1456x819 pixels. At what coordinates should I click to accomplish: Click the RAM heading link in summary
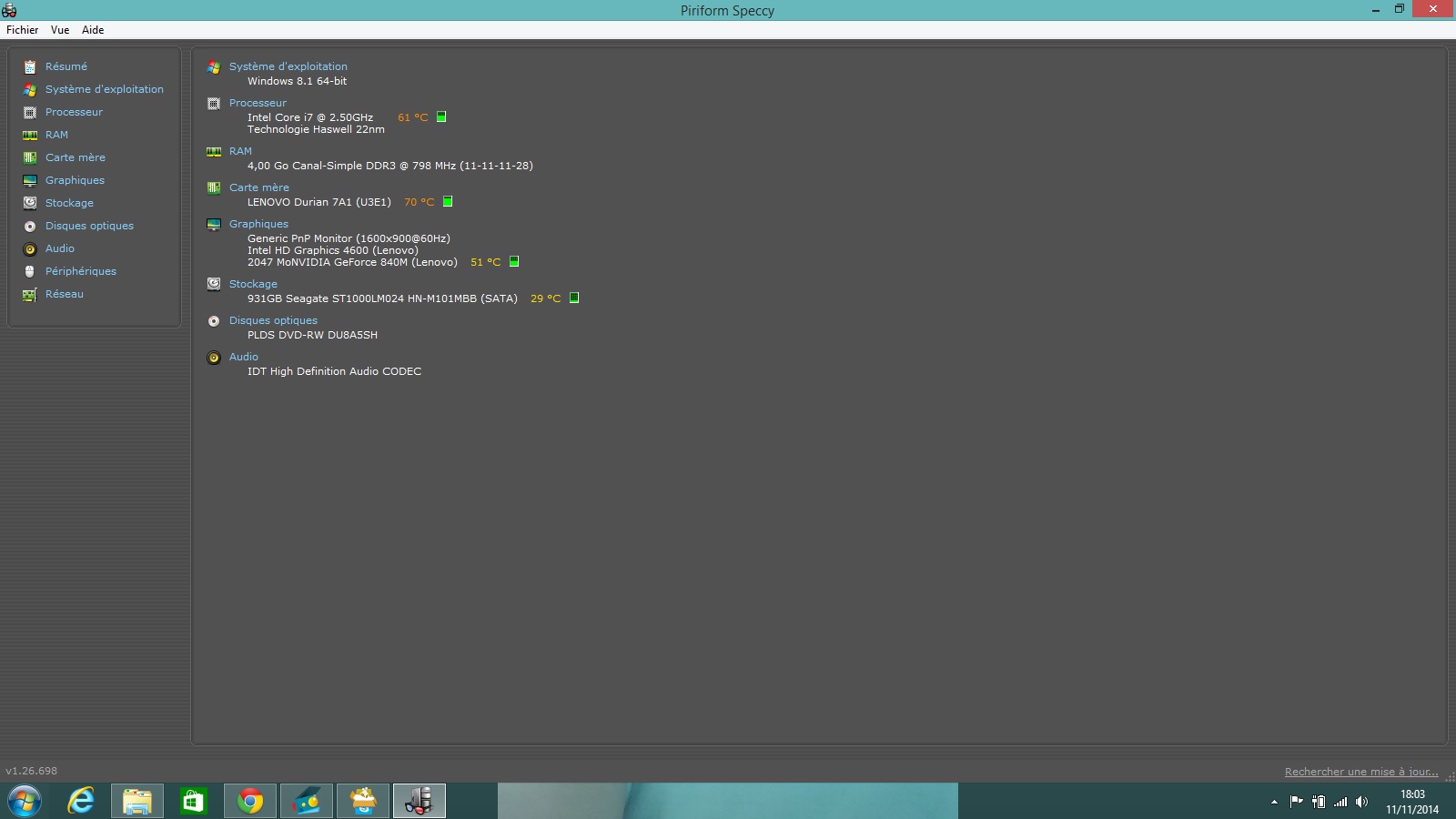[240, 151]
